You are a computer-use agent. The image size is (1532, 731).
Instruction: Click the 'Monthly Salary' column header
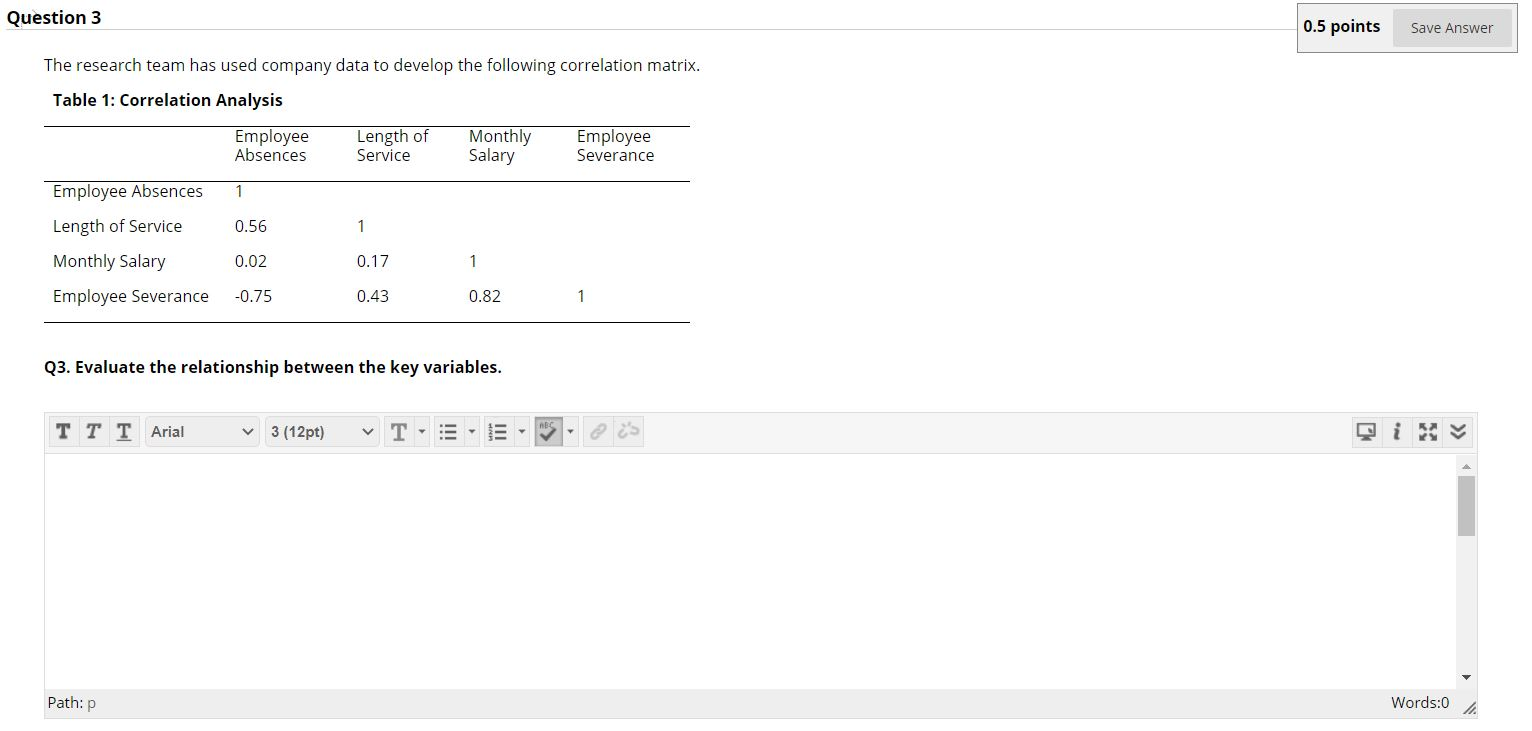(x=500, y=146)
